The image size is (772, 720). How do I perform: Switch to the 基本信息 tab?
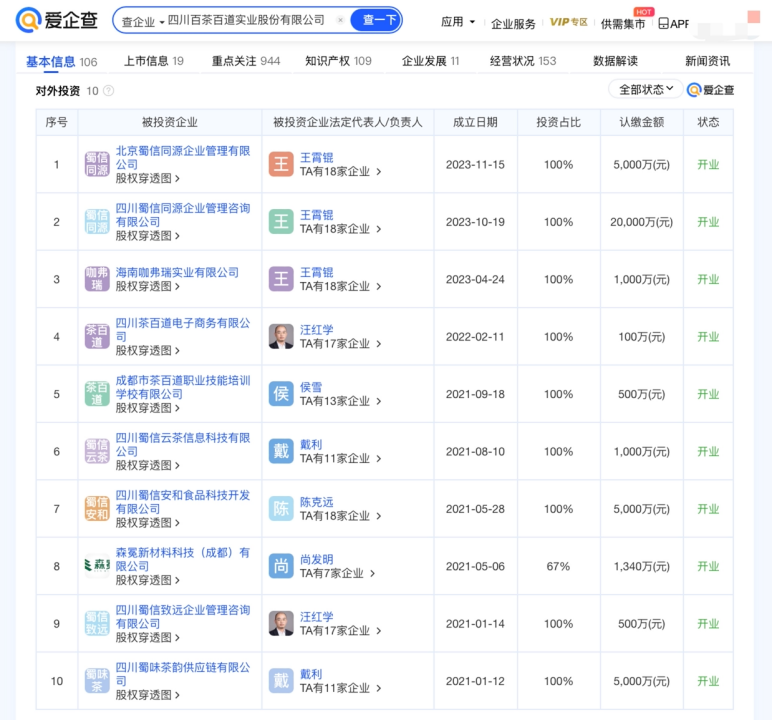(x=61, y=62)
